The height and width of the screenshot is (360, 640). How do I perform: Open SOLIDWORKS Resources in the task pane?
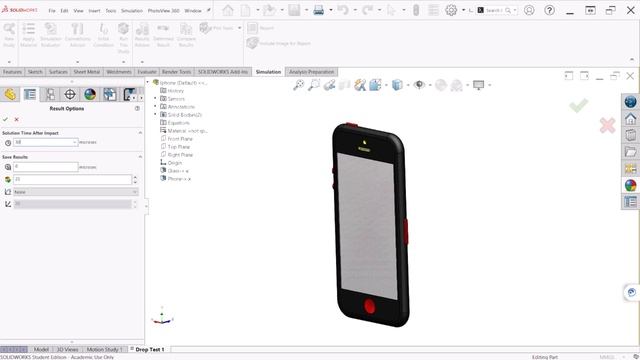pos(630,102)
